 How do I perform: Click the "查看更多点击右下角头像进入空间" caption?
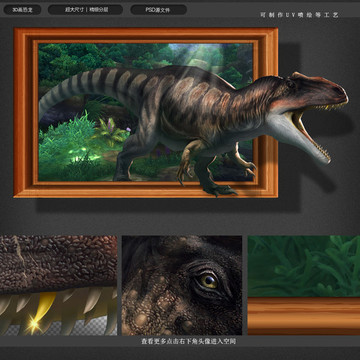point(189,341)
